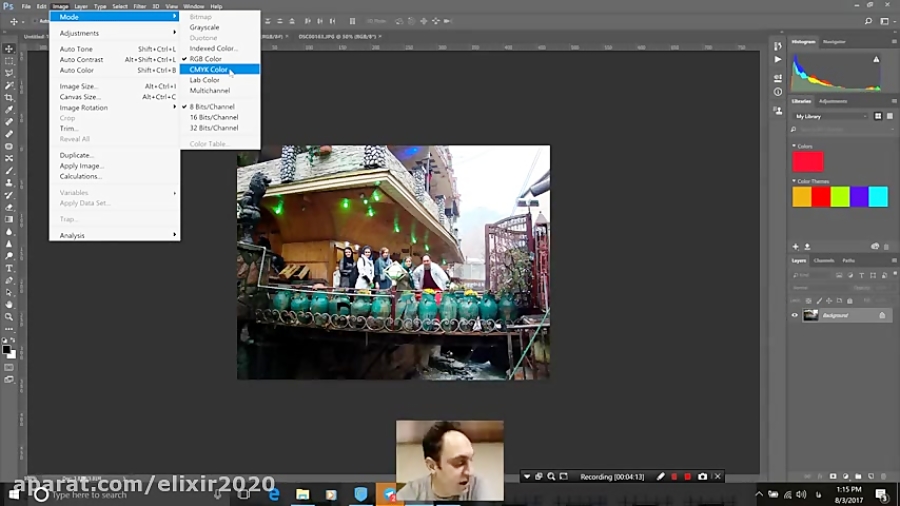Select the Hand tool
The width and height of the screenshot is (900, 506).
click(9, 305)
